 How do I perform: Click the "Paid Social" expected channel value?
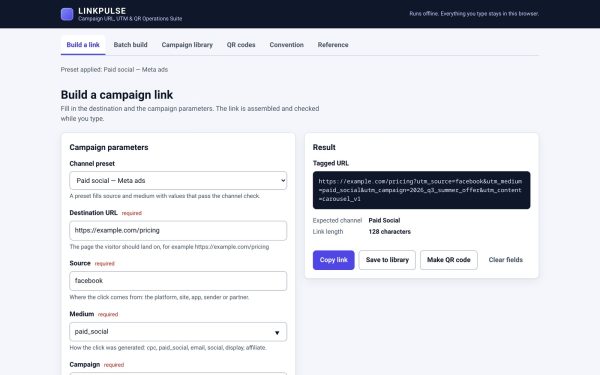[384, 220]
